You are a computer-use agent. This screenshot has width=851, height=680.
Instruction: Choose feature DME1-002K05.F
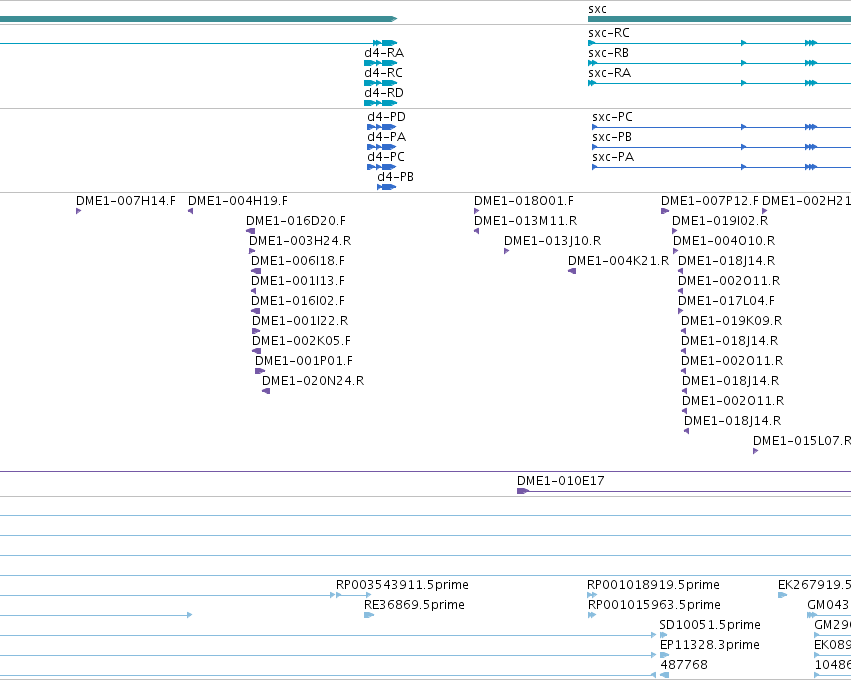click(x=301, y=342)
